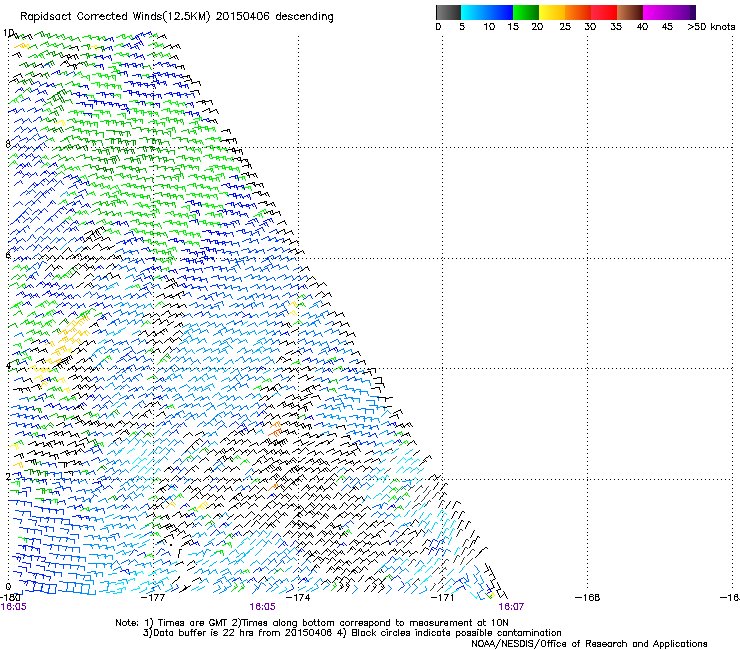Click the '25' legend tick label
Viewport: 740px width, 650px height.
[x=565, y=27]
